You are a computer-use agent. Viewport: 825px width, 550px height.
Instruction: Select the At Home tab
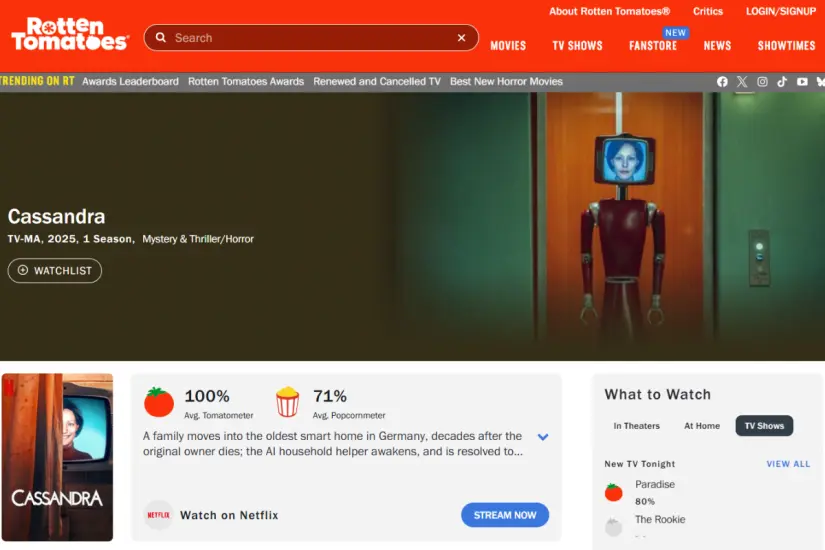click(x=702, y=426)
